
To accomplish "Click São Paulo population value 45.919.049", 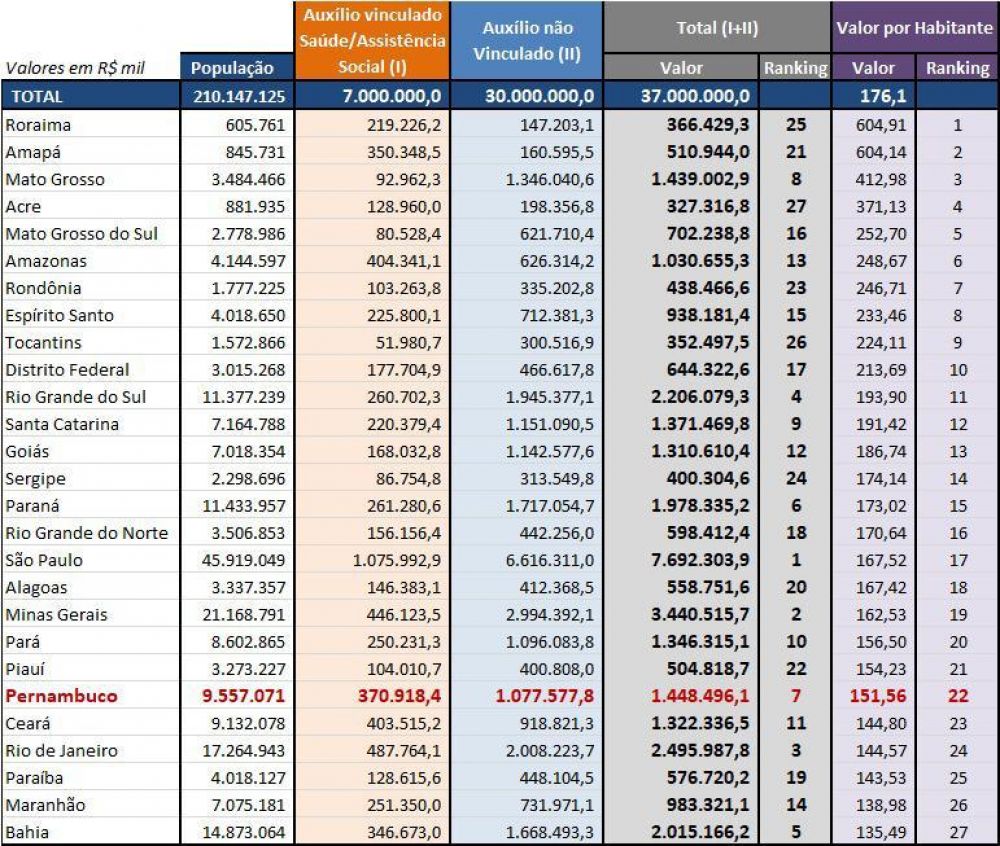I will pos(243,560).
